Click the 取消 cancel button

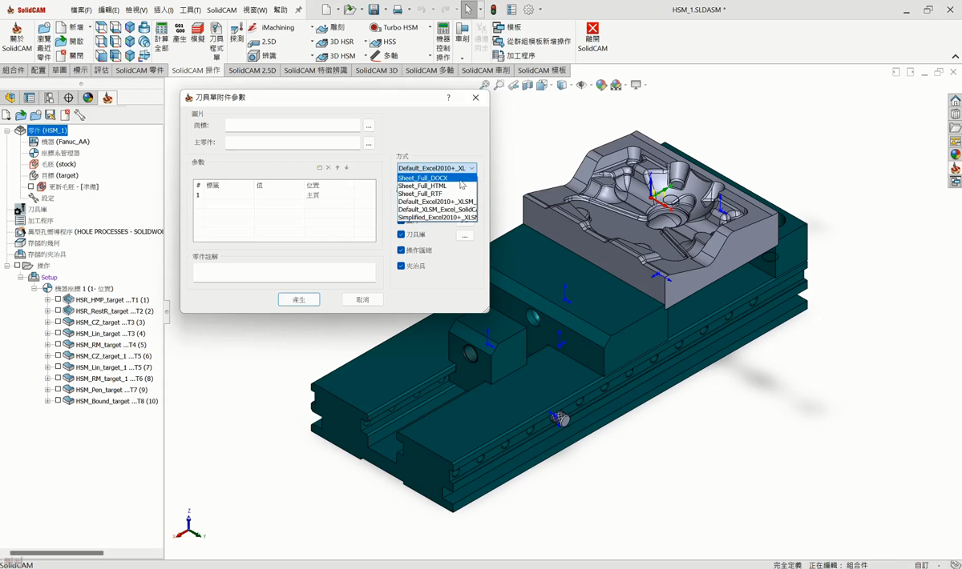click(362, 300)
